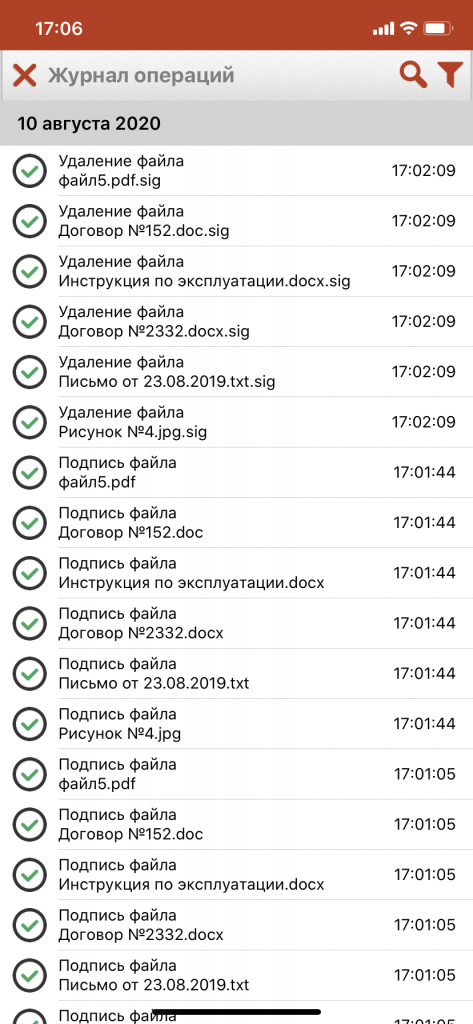473x1024 pixels.
Task: Tap the battery indicator in the status bar
Action: [438, 29]
